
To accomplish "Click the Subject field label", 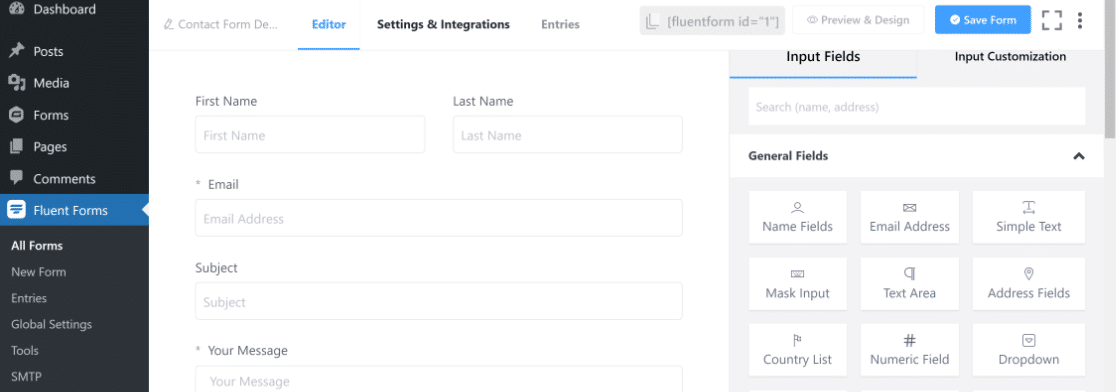I will (x=216, y=267).
